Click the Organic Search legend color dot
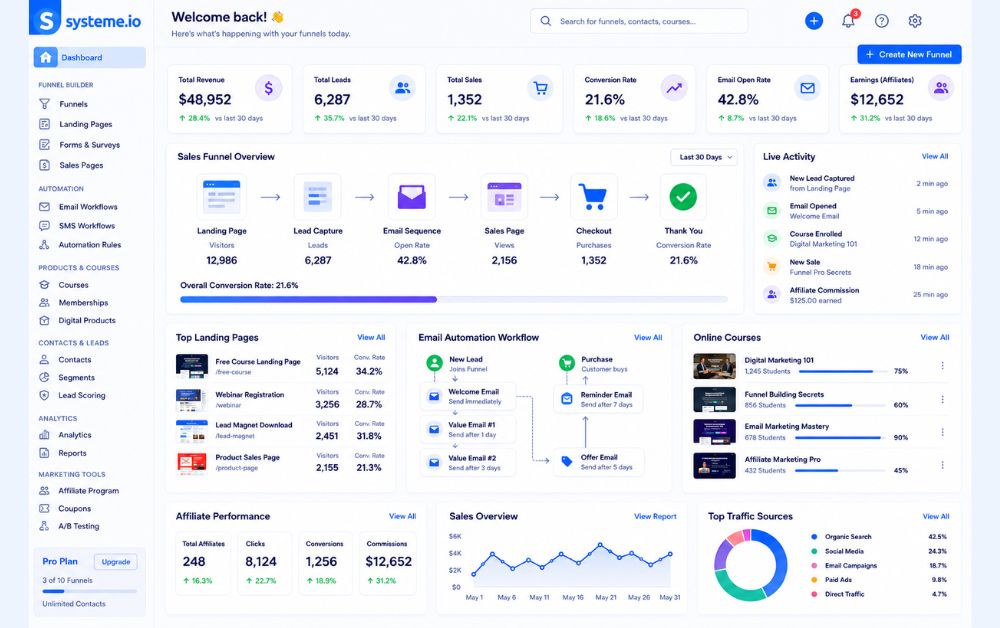The height and width of the screenshot is (628, 1000). tap(814, 537)
